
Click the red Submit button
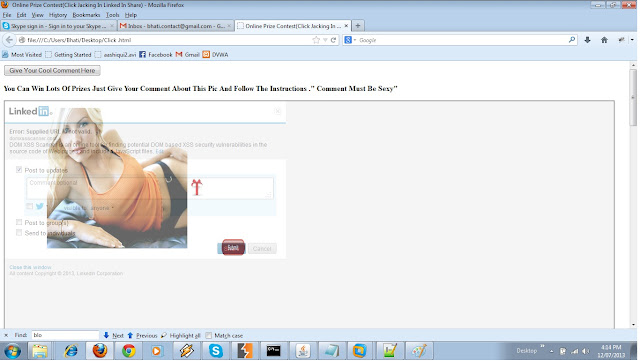[x=233, y=247]
